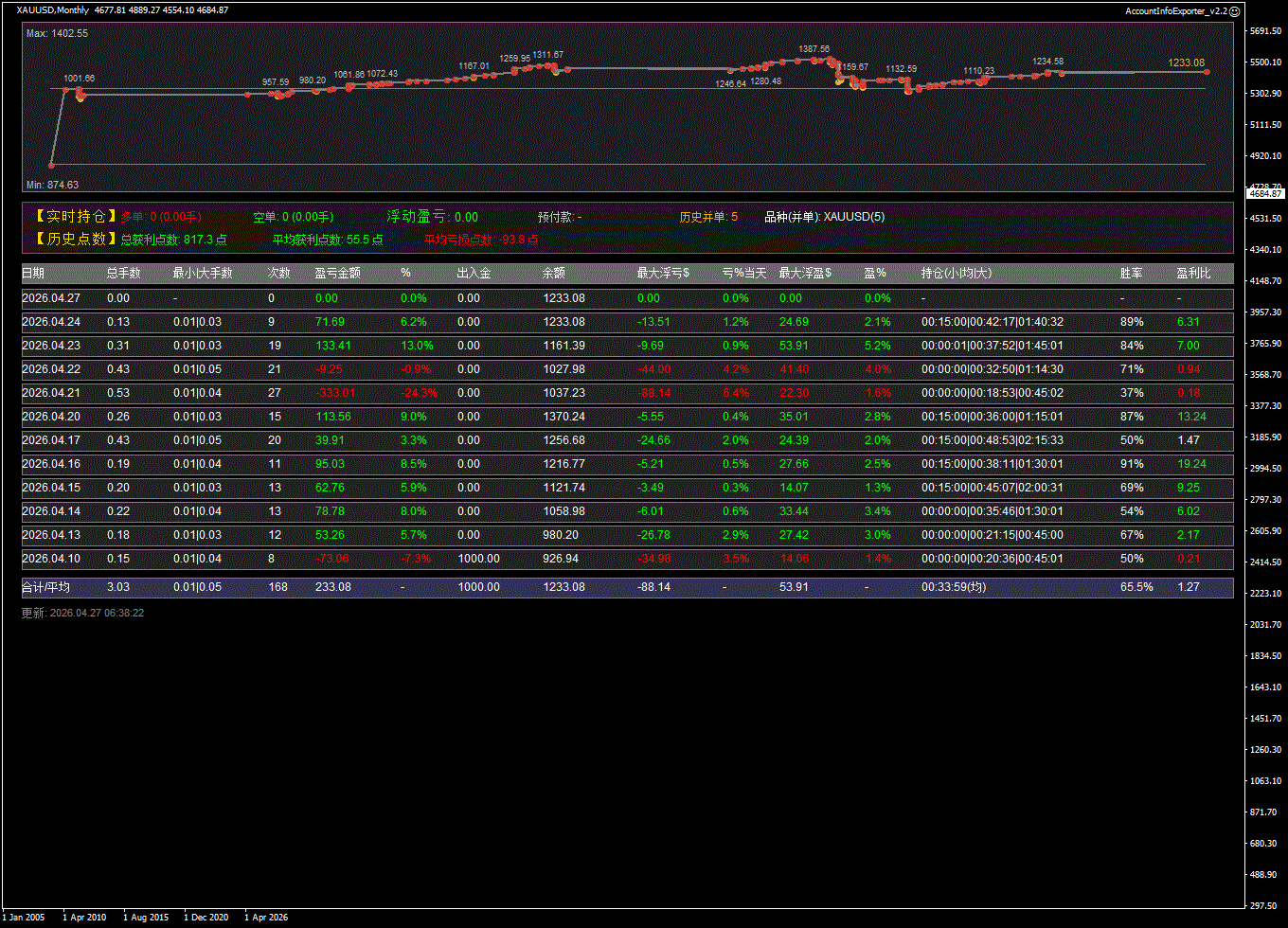Click the first red dot on the equity curve

point(52,165)
